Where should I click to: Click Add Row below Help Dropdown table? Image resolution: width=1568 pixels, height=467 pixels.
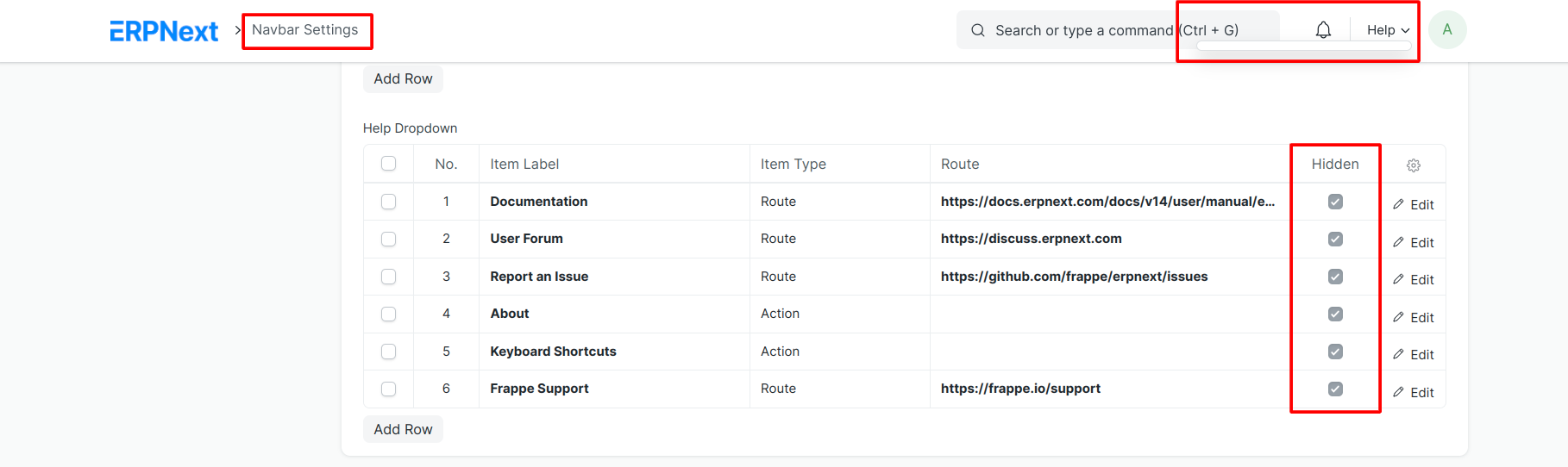pyautogui.click(x=403, y=429)
